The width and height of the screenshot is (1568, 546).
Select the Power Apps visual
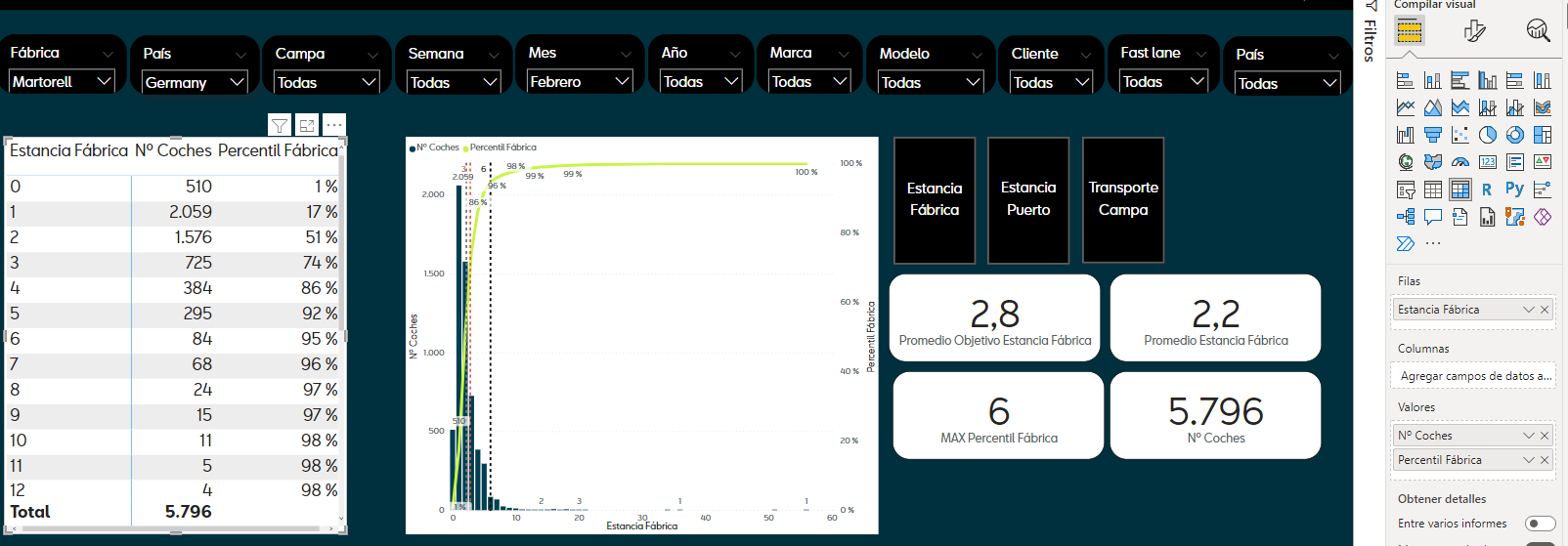pyautogui.click(x=1543, y=217)
